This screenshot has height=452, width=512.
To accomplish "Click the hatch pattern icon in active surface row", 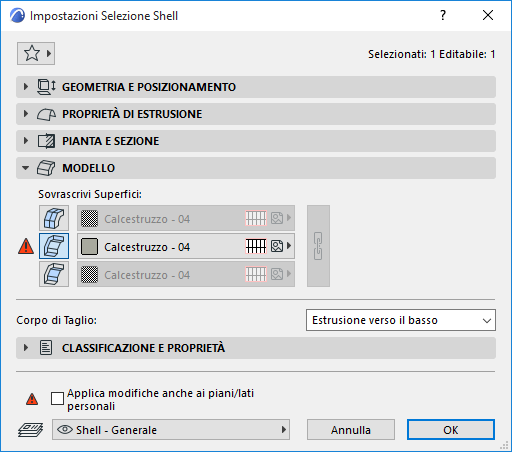I will pos(256,246).
